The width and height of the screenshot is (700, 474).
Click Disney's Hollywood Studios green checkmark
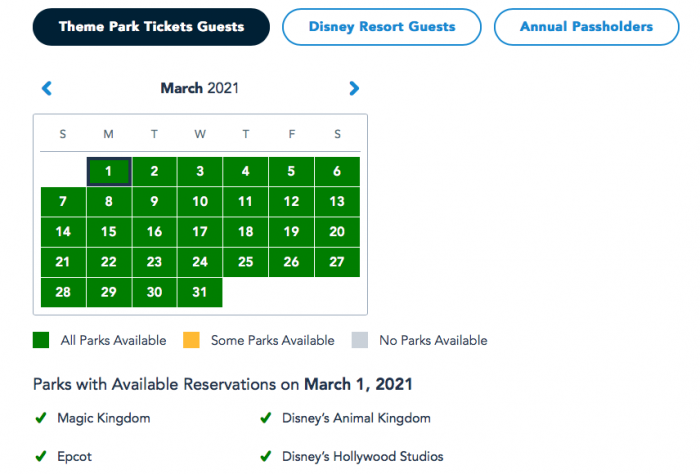[266, 456]
